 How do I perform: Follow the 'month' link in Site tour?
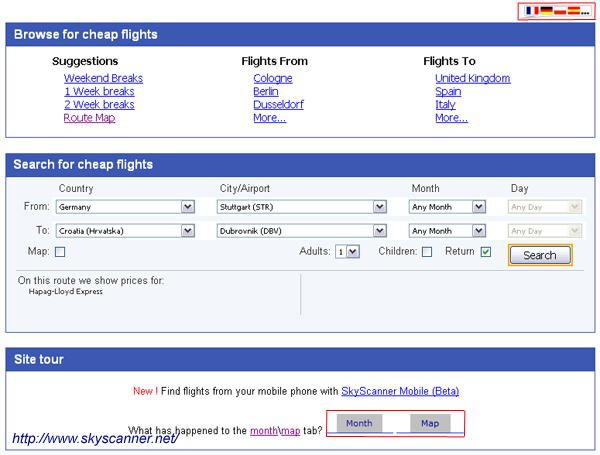[x=264, y=431]
